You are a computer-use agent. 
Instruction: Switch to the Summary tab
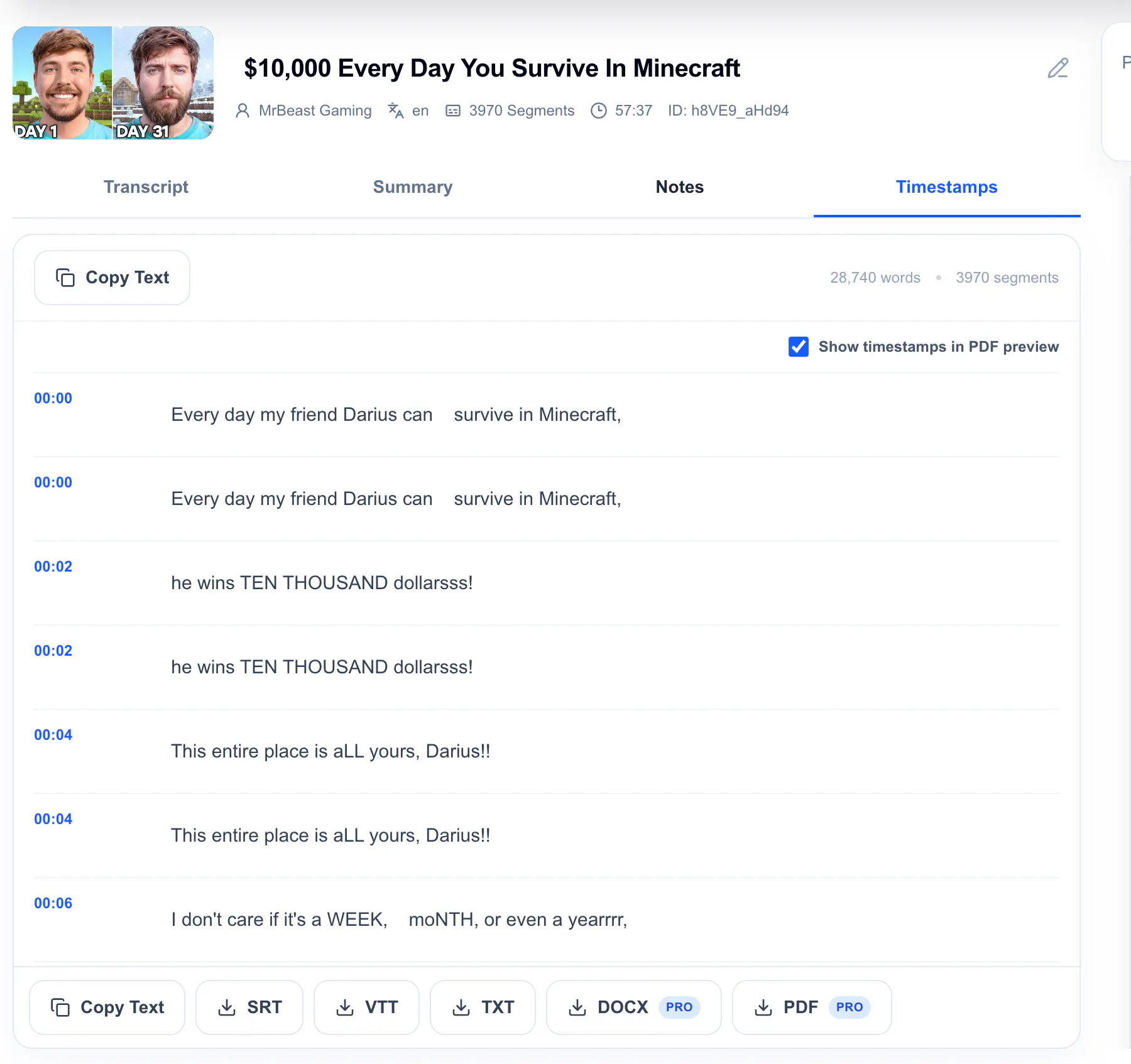pos(413,187)
